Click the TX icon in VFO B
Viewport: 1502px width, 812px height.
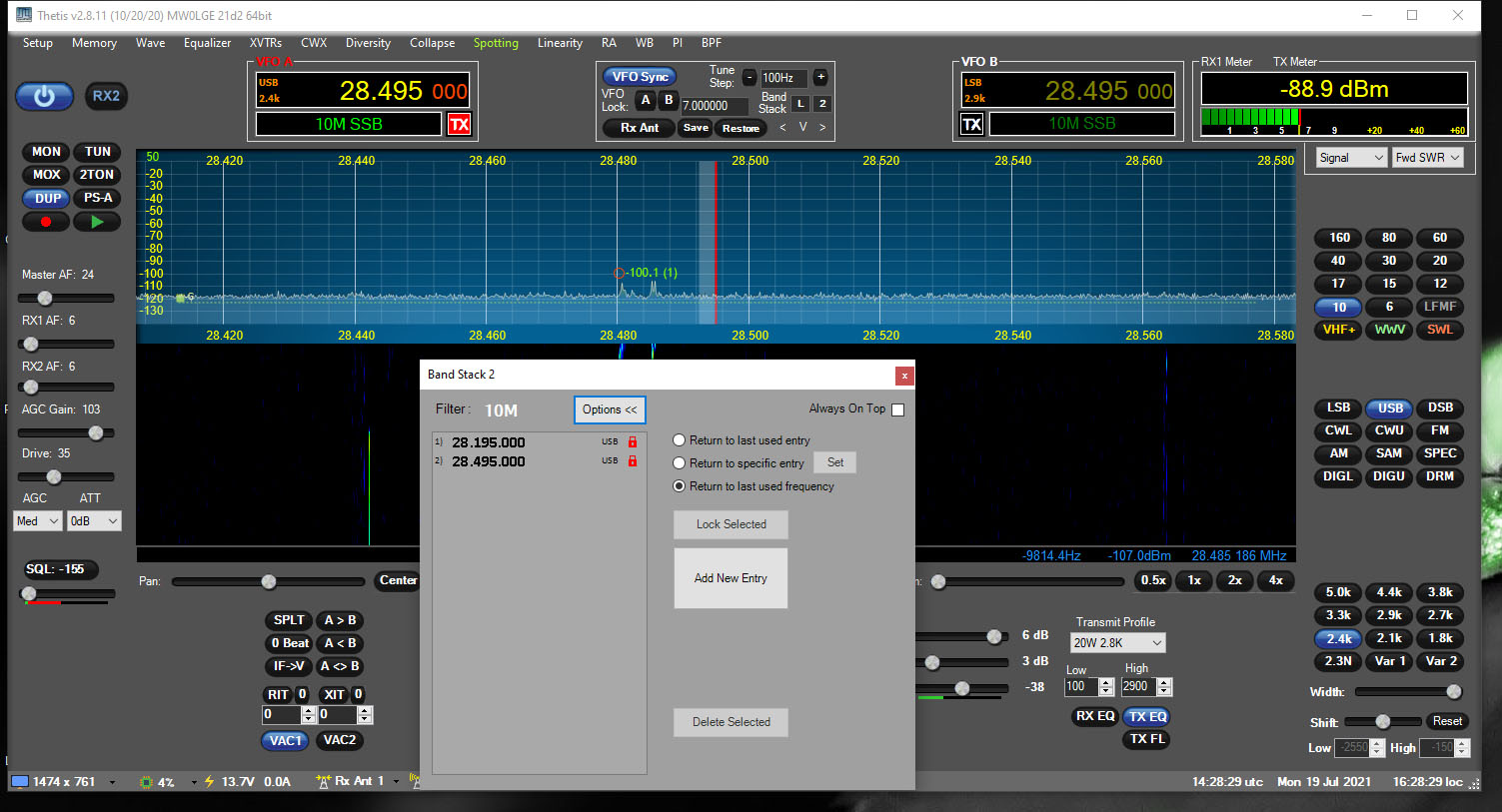(971, 124)
